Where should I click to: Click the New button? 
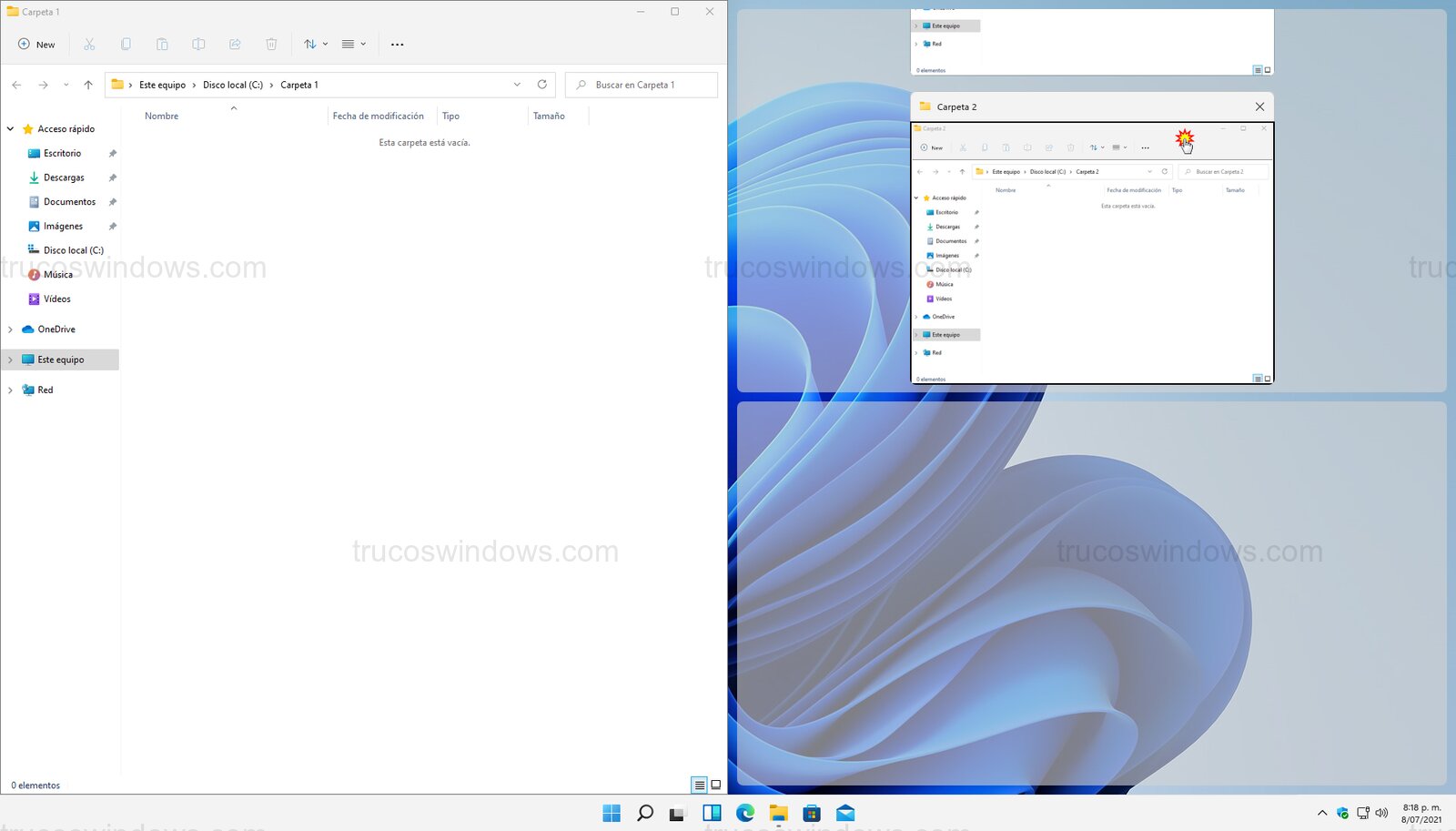[x=36, y=45]
